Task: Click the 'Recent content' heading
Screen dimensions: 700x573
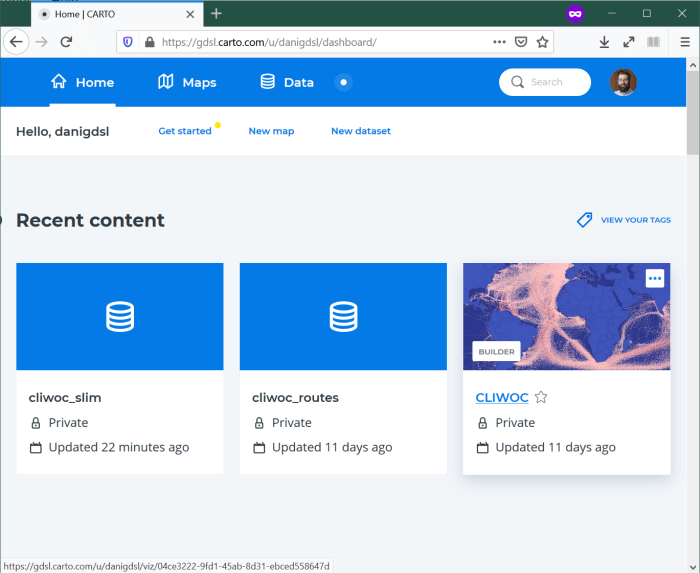Action: click(90, 220)
